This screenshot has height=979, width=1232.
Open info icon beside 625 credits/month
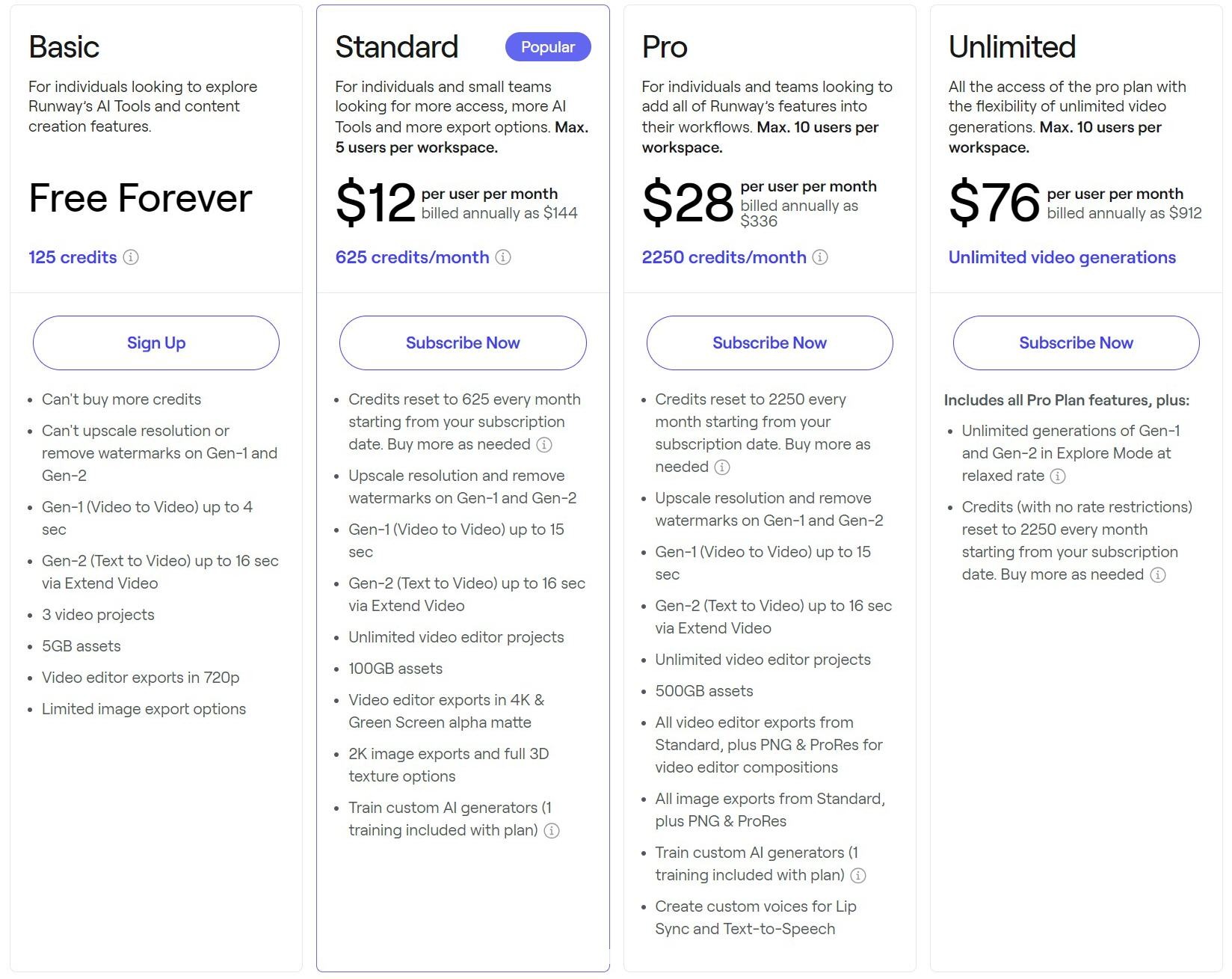pos(503,257)
